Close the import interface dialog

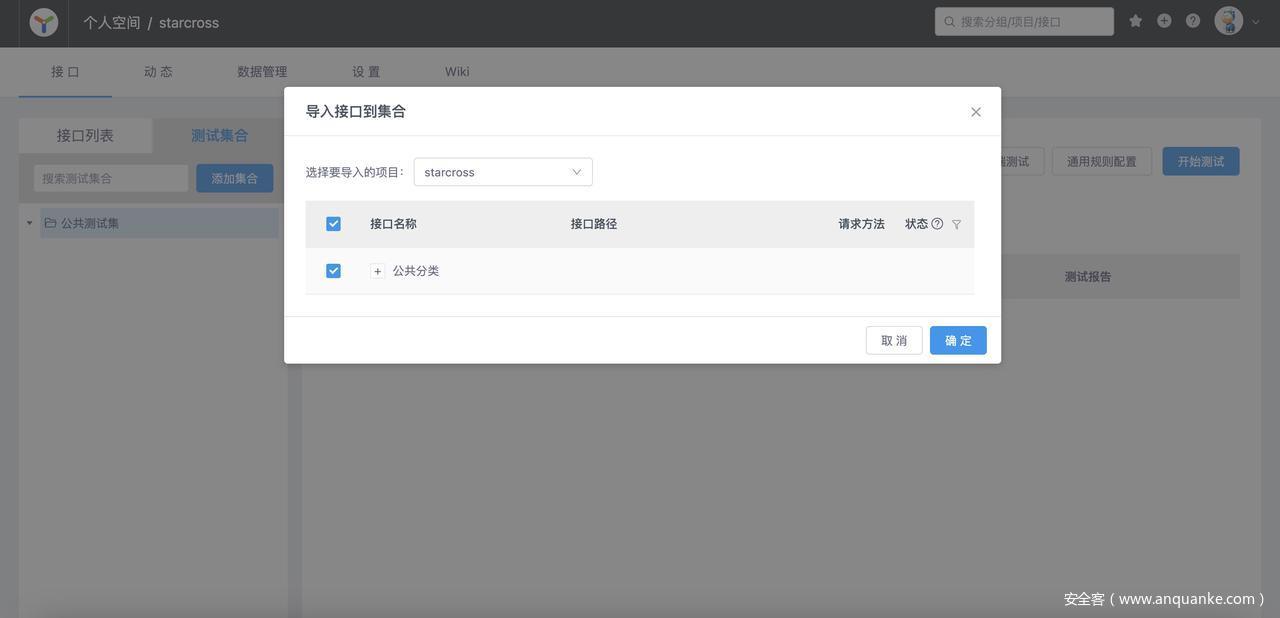(976, 112)
